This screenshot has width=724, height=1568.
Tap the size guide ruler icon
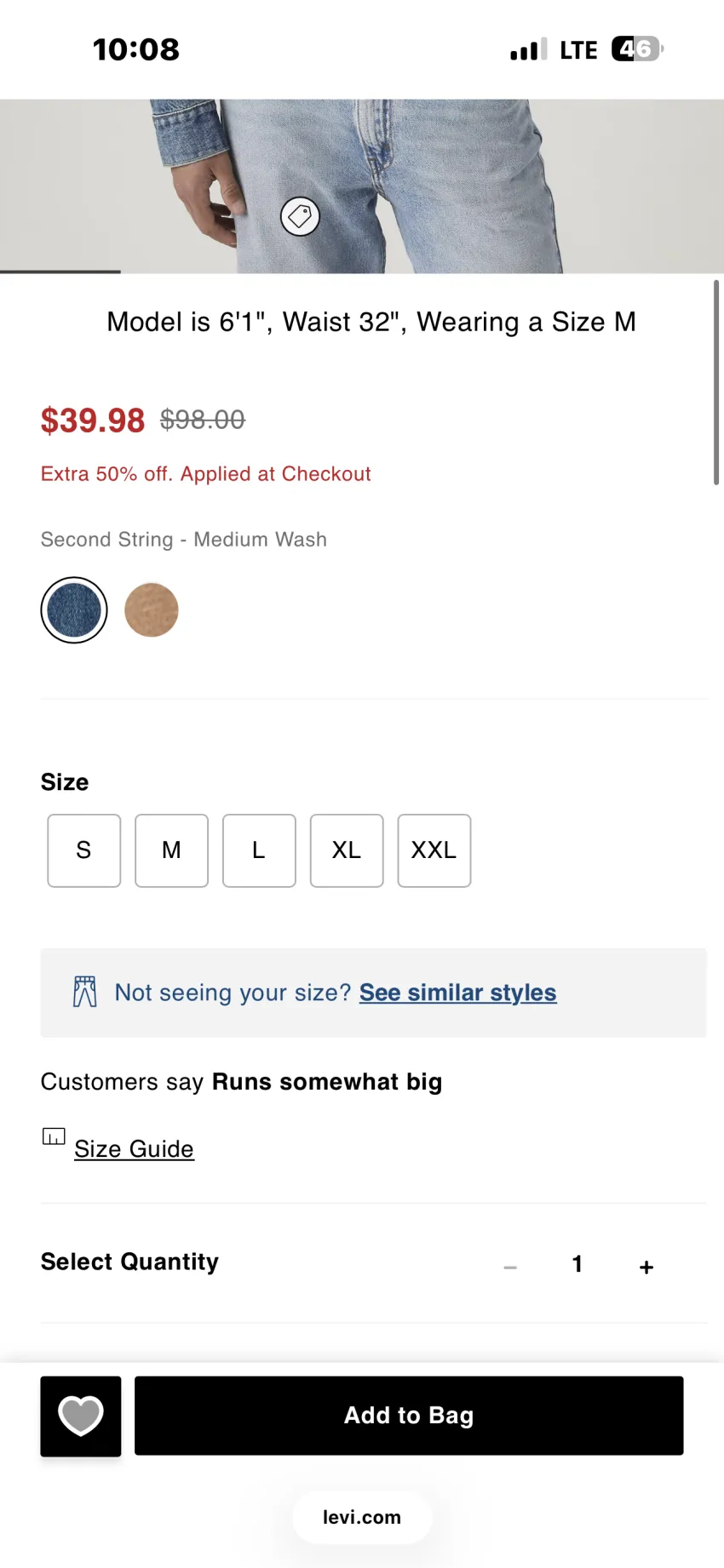click(54, 1136)
